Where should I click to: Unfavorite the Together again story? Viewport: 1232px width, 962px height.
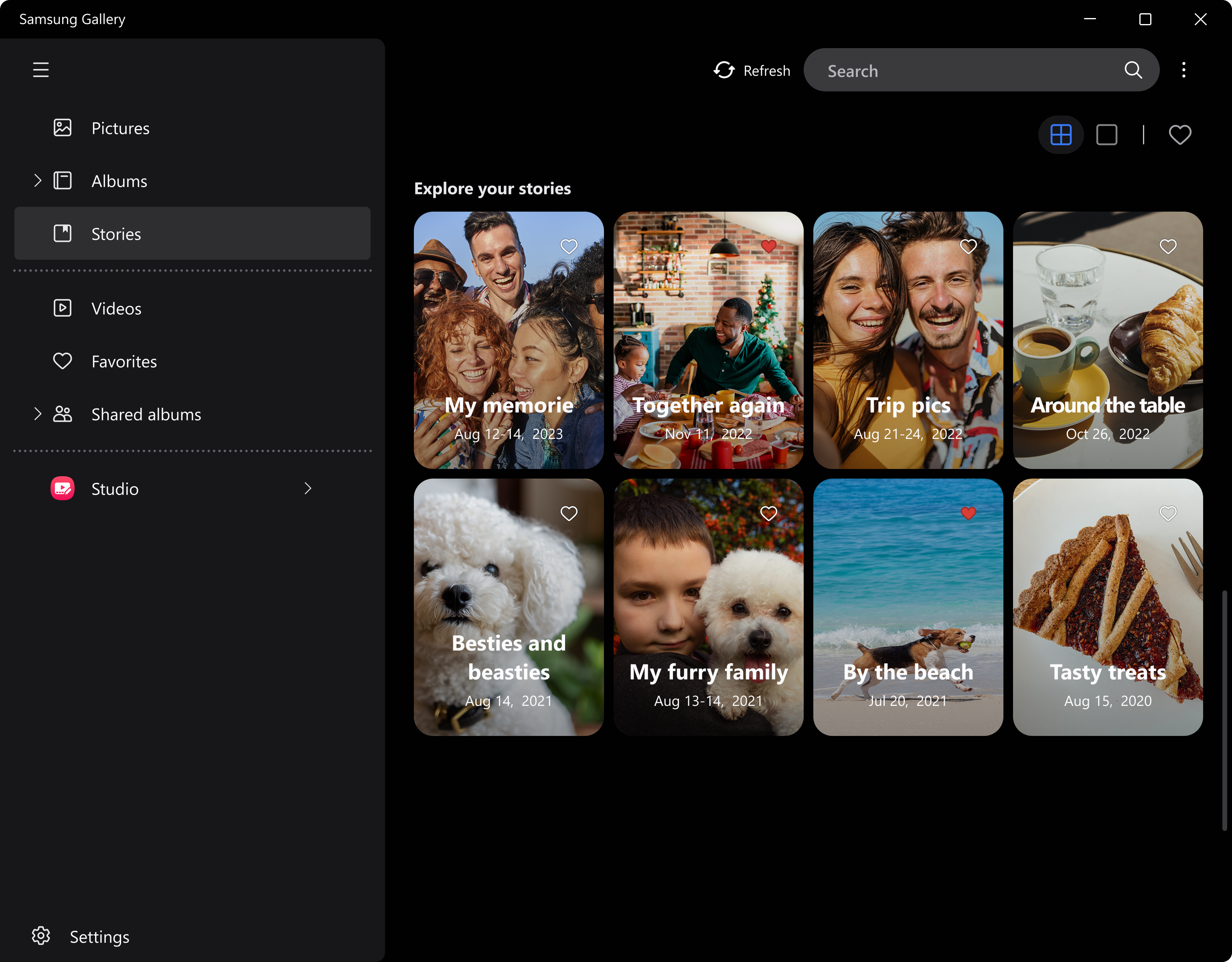pos(768,246)
